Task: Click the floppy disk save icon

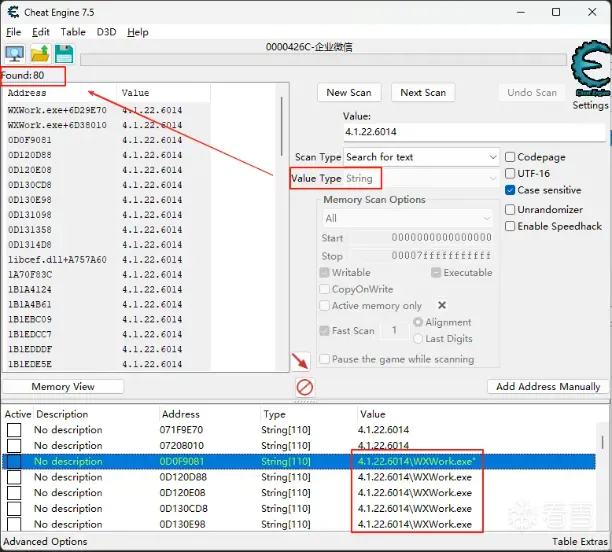Action: (64, 53)
